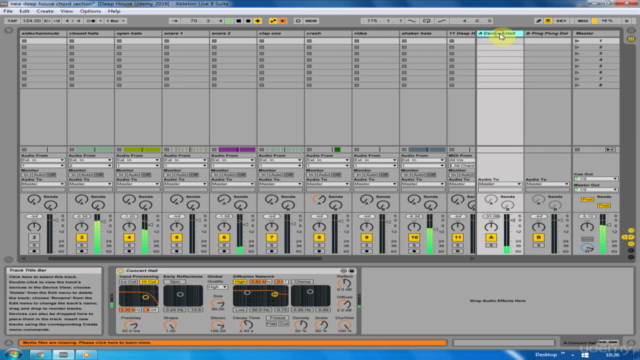Click the NEW scene capture button

pyautogui.click(x=311, y=21)
